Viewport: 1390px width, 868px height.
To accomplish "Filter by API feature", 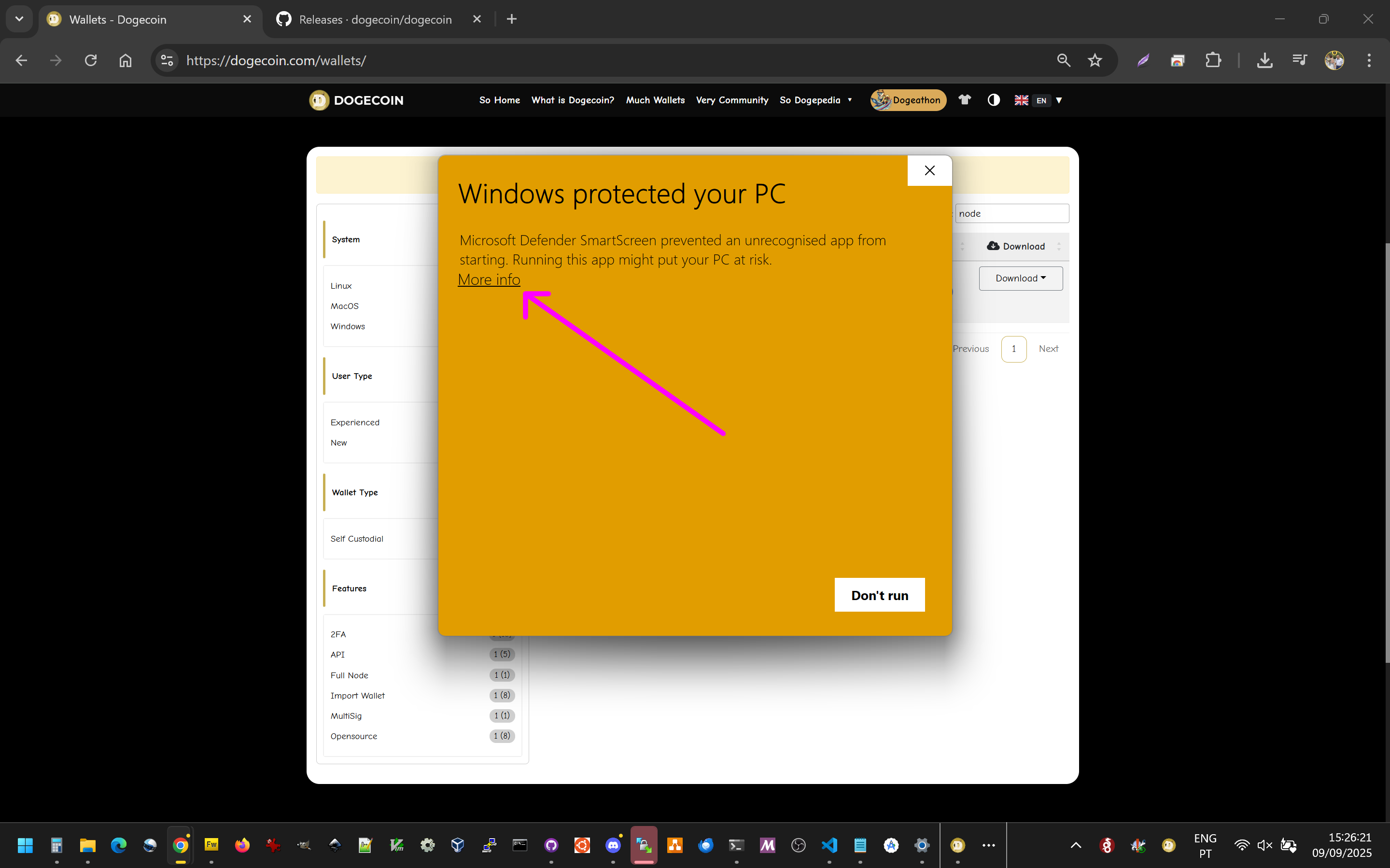I will click(x=337, y=655).
